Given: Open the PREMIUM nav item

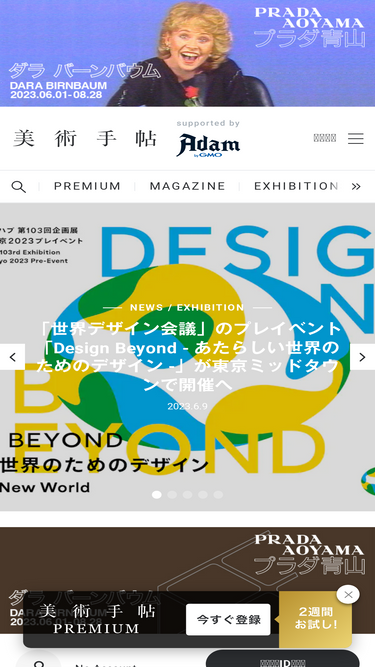Looking at the screenshot, I should click(87, 186).
